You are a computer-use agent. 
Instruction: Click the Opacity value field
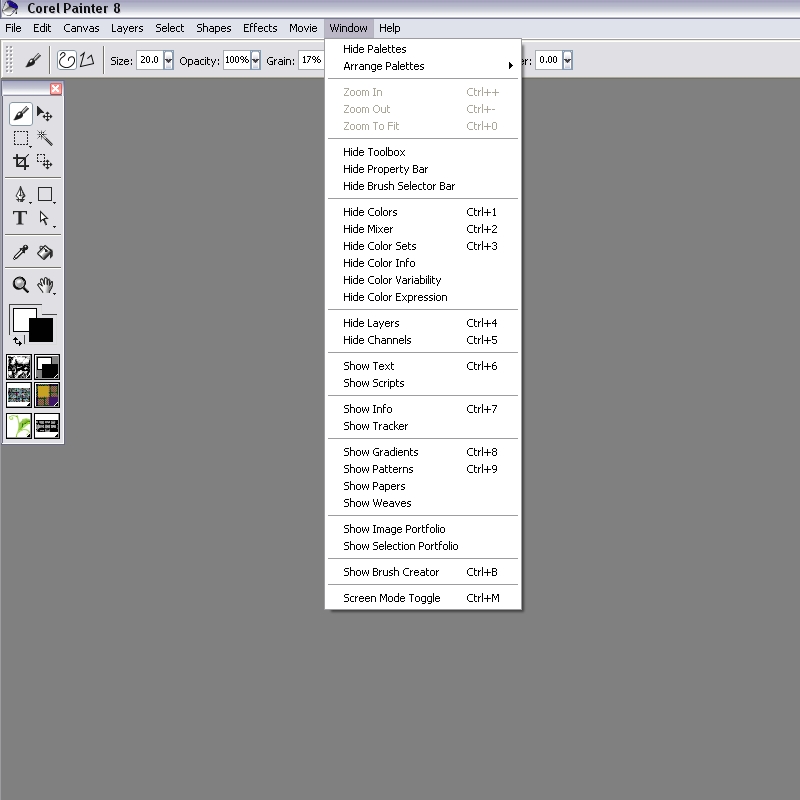click(237, 60)
